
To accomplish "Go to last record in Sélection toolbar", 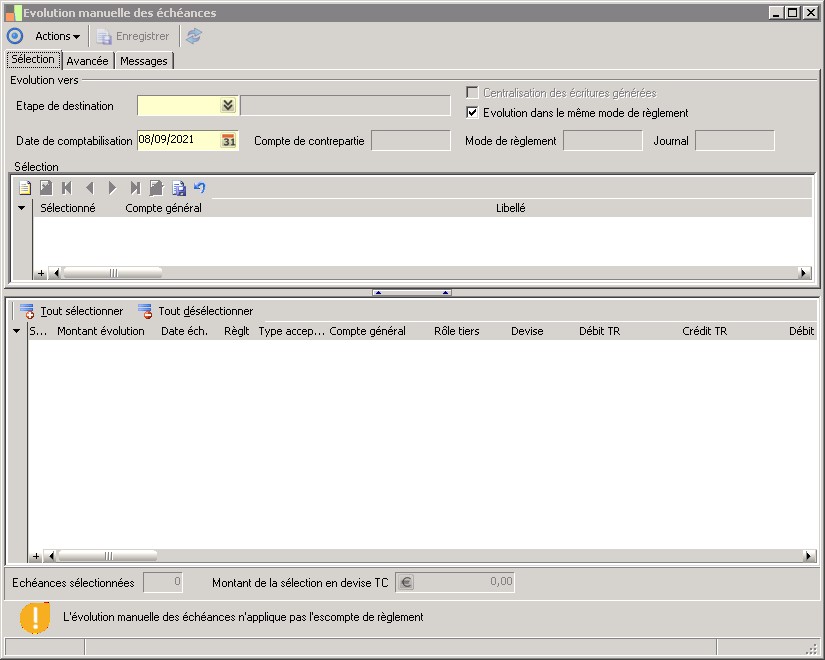I will click(135, 187).
